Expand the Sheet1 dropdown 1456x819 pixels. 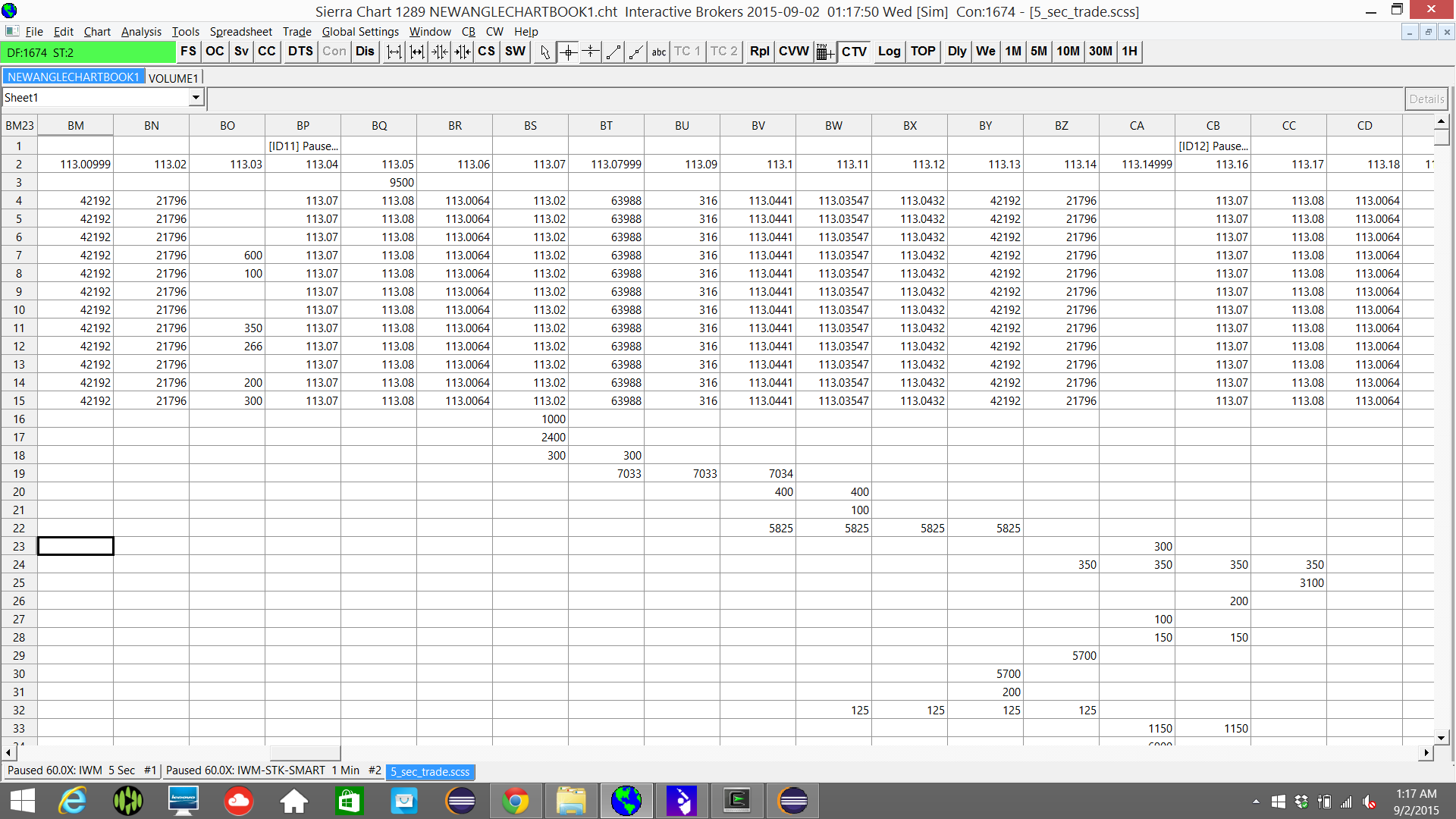click(x=196, y=98)
